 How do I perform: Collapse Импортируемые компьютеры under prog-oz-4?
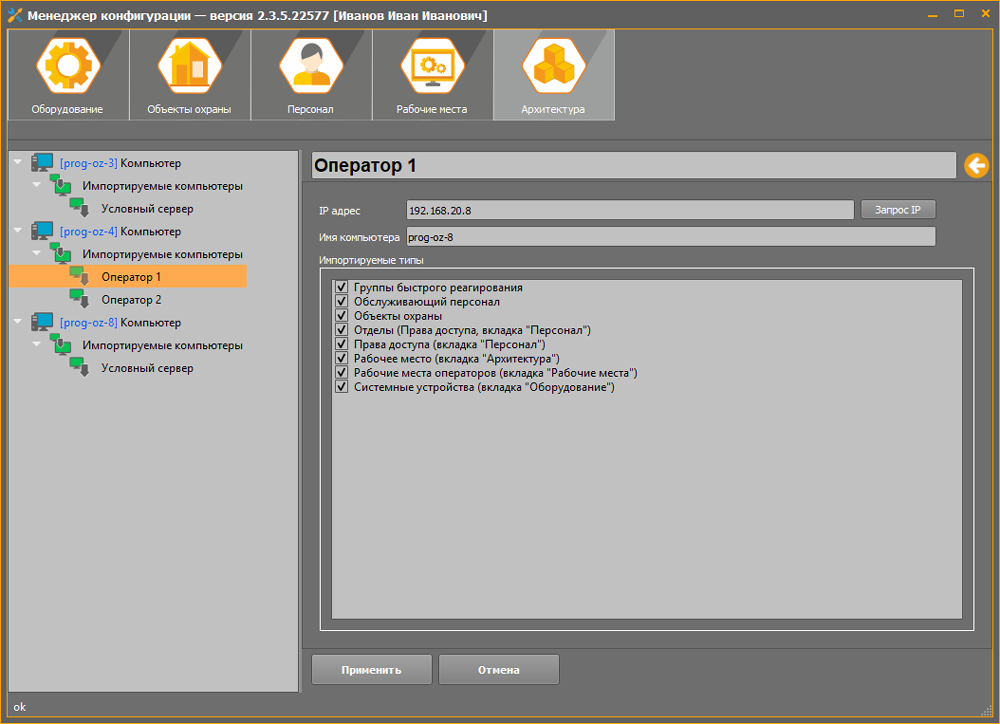click(x=36, y=254)
